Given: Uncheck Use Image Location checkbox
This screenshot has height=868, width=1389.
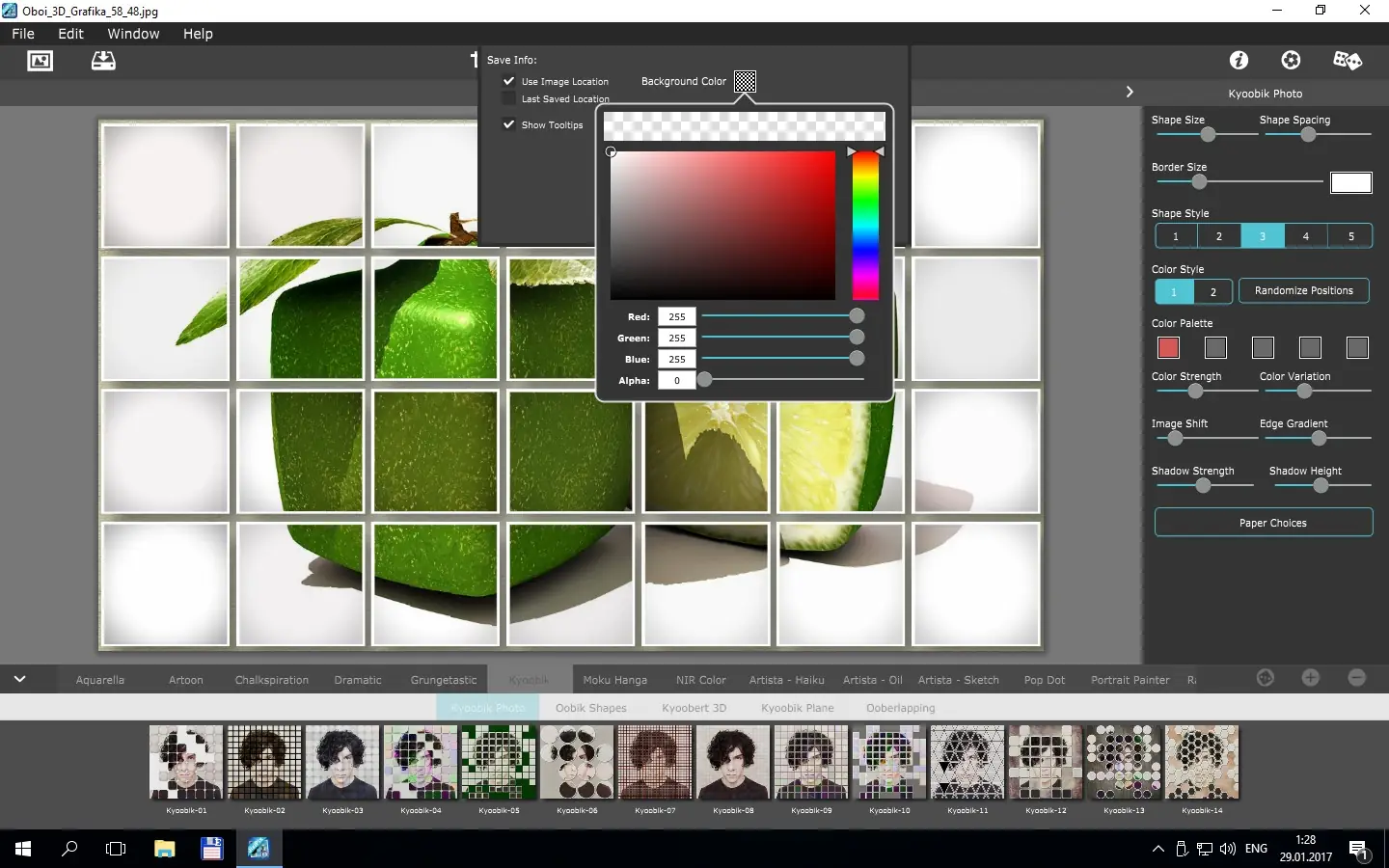Looking at the screenshot, I should (508, 81).
